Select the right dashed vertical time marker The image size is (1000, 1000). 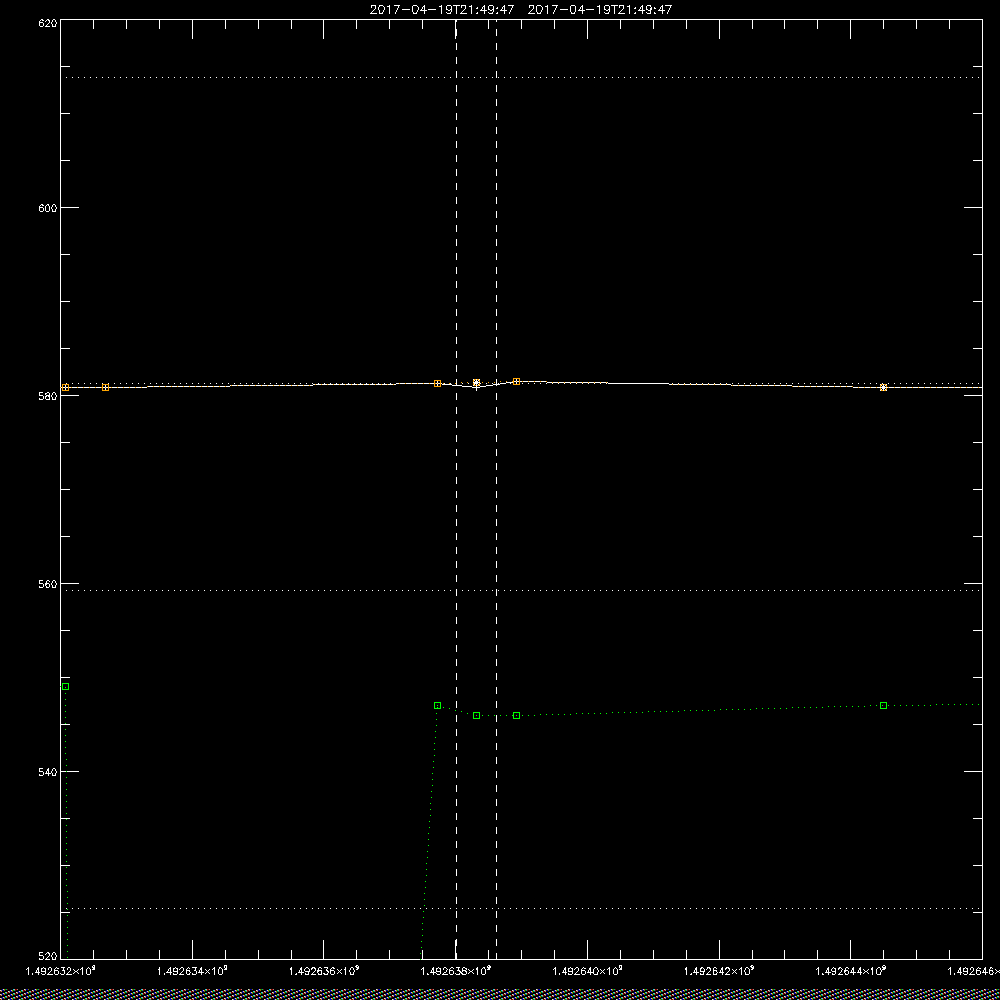pyautogui.click(x=496, y=489)
